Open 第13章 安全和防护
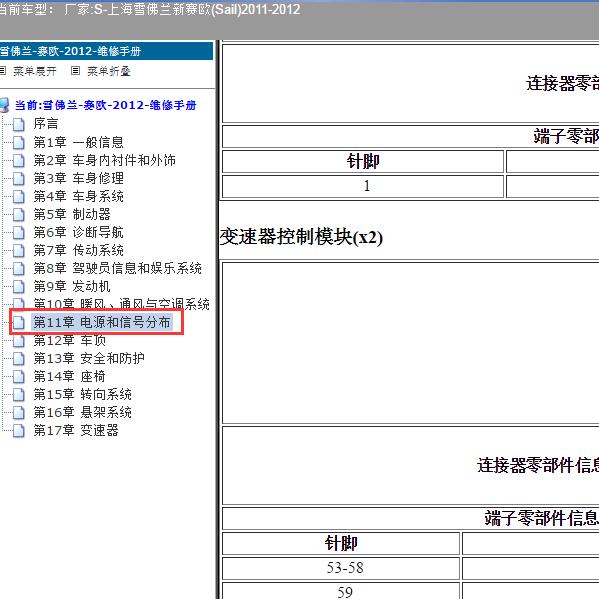The height and width of the screenshot is (599, 599). click(89, 358)
